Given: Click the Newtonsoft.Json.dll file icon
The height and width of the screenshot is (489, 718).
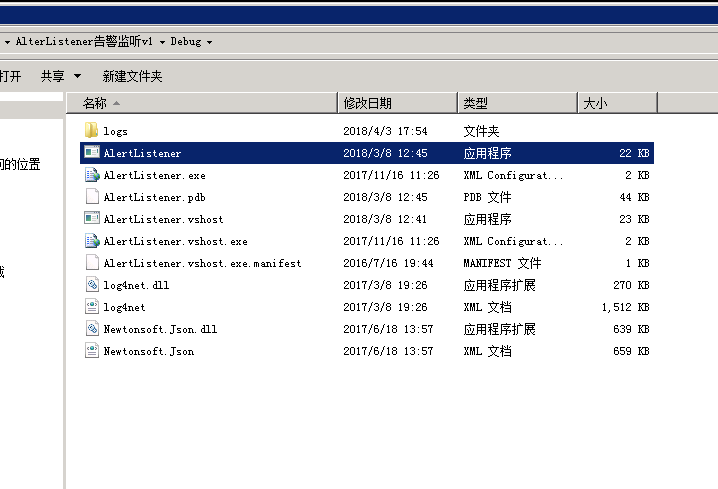Looking at the screenshot, I should pos(92,328).
